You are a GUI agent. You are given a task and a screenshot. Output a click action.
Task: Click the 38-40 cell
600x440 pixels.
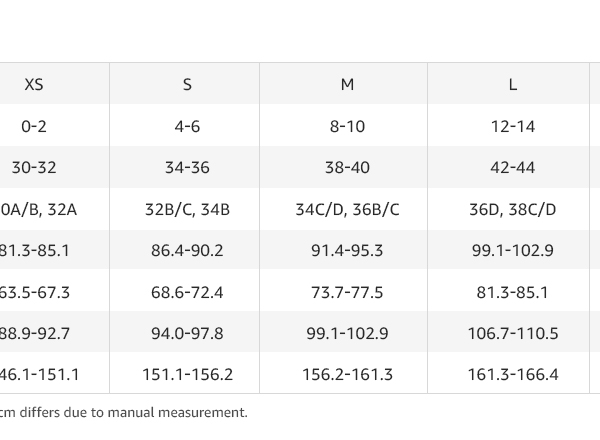347,168
